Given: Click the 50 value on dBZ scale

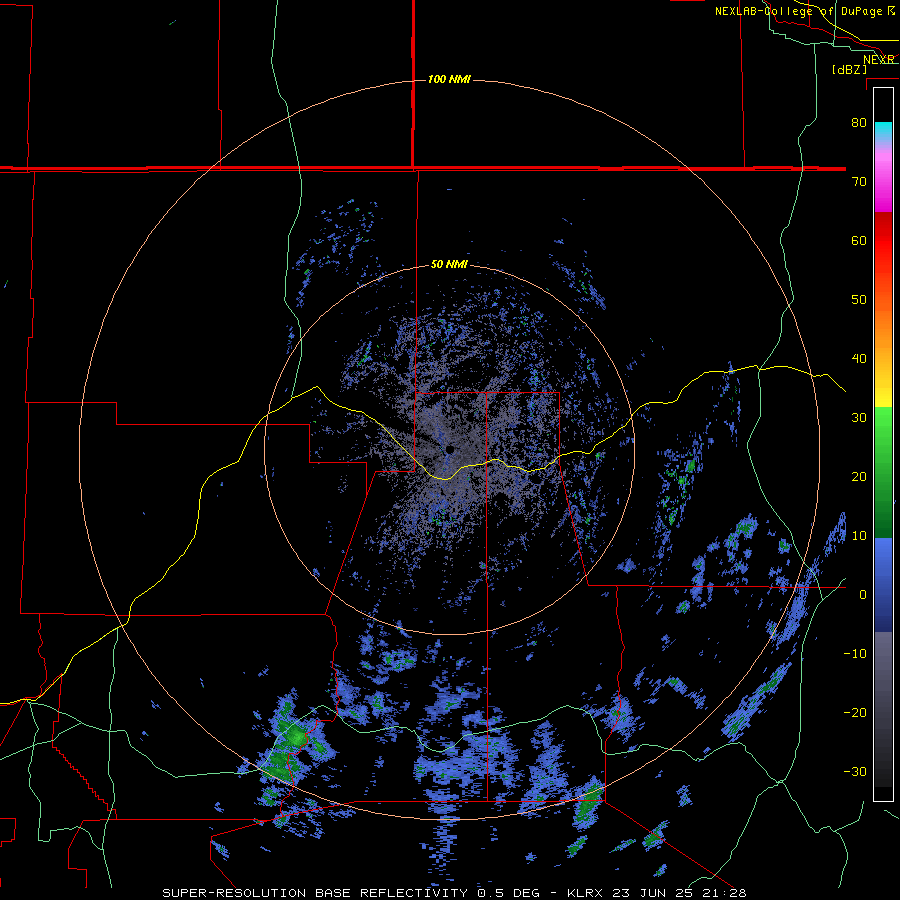Looking at the screenshot, I should [859, 300].
